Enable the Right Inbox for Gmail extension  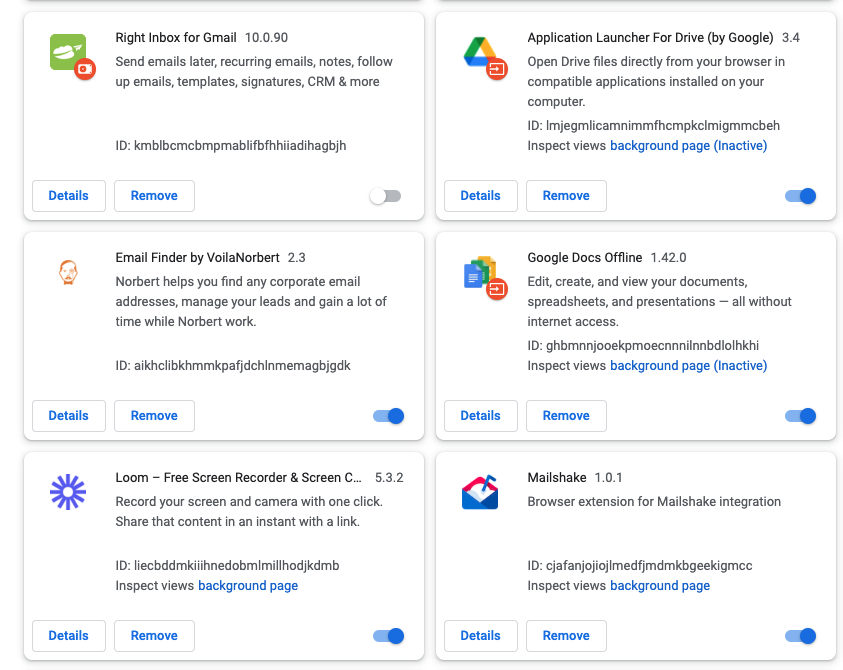[385, 196]
